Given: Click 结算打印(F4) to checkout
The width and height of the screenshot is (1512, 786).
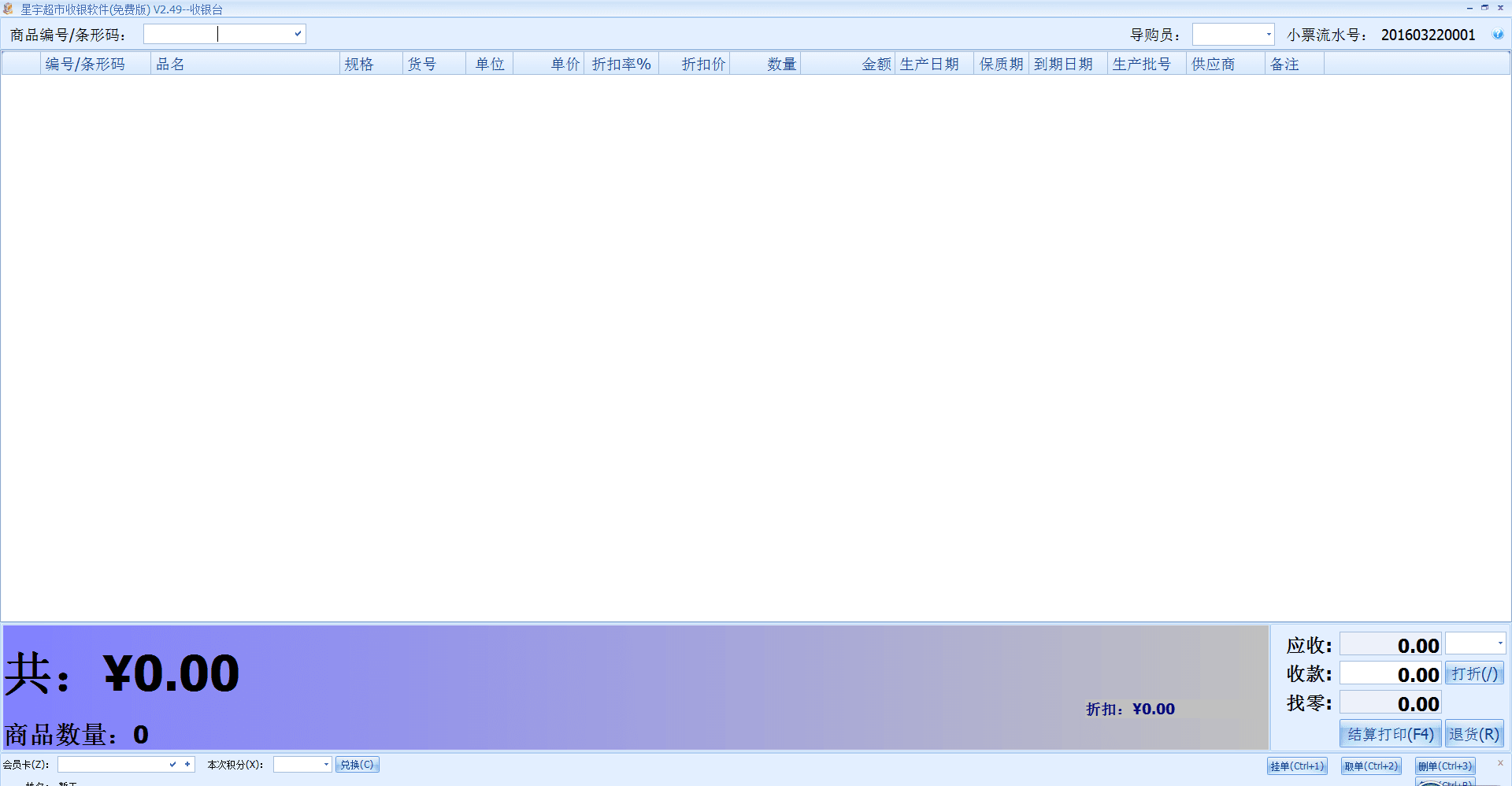Looking at the screenshot, I should [1391, 734].
